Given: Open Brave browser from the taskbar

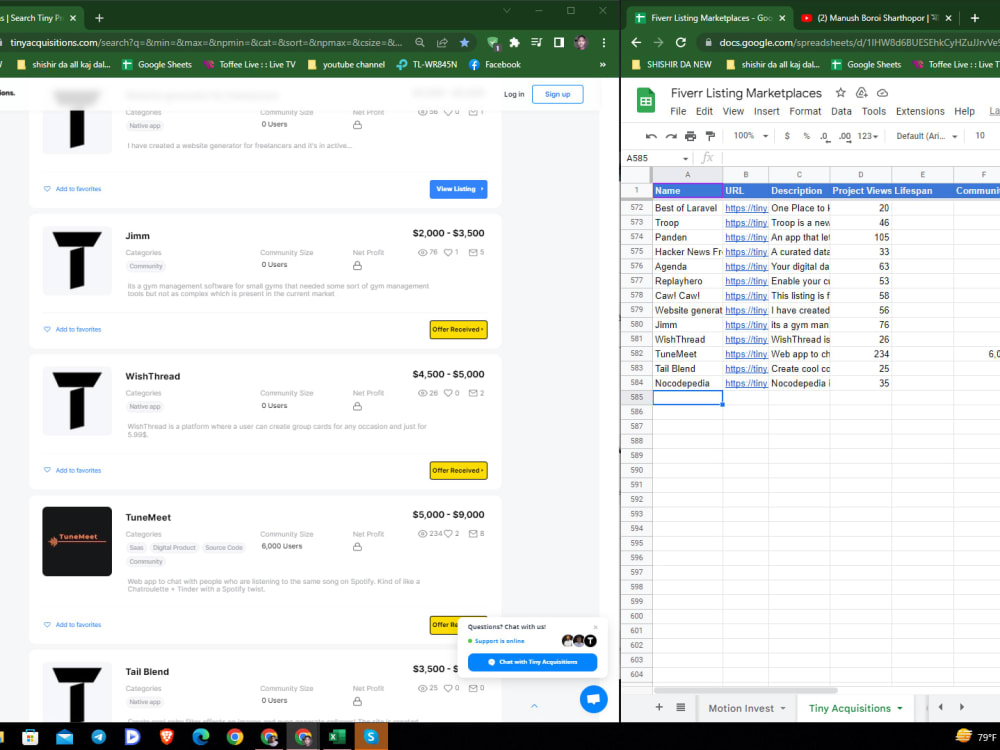Looking at the screenshot, I should tap(166, 737).
